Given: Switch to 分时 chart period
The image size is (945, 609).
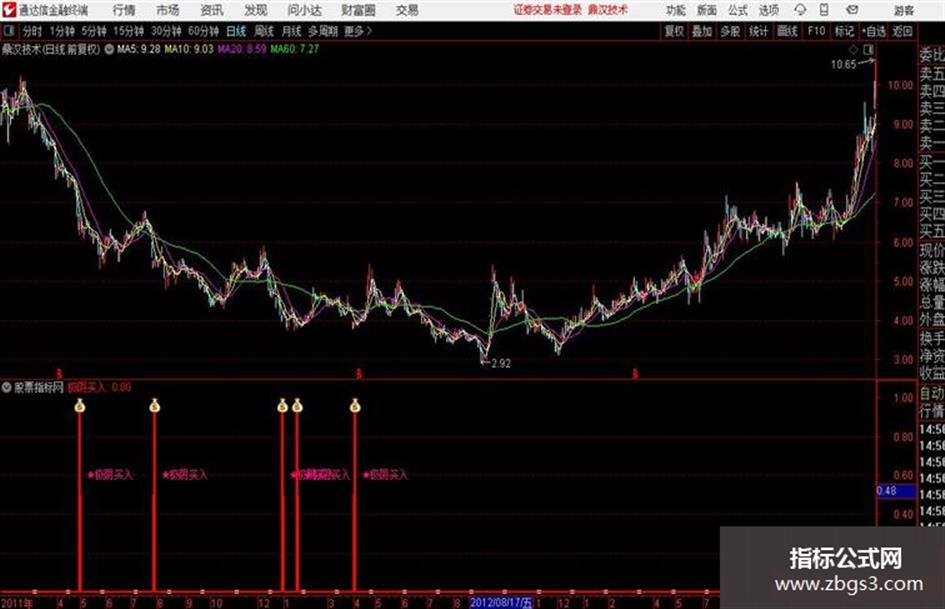Looking at the screenshot, I should pos(33,31).
